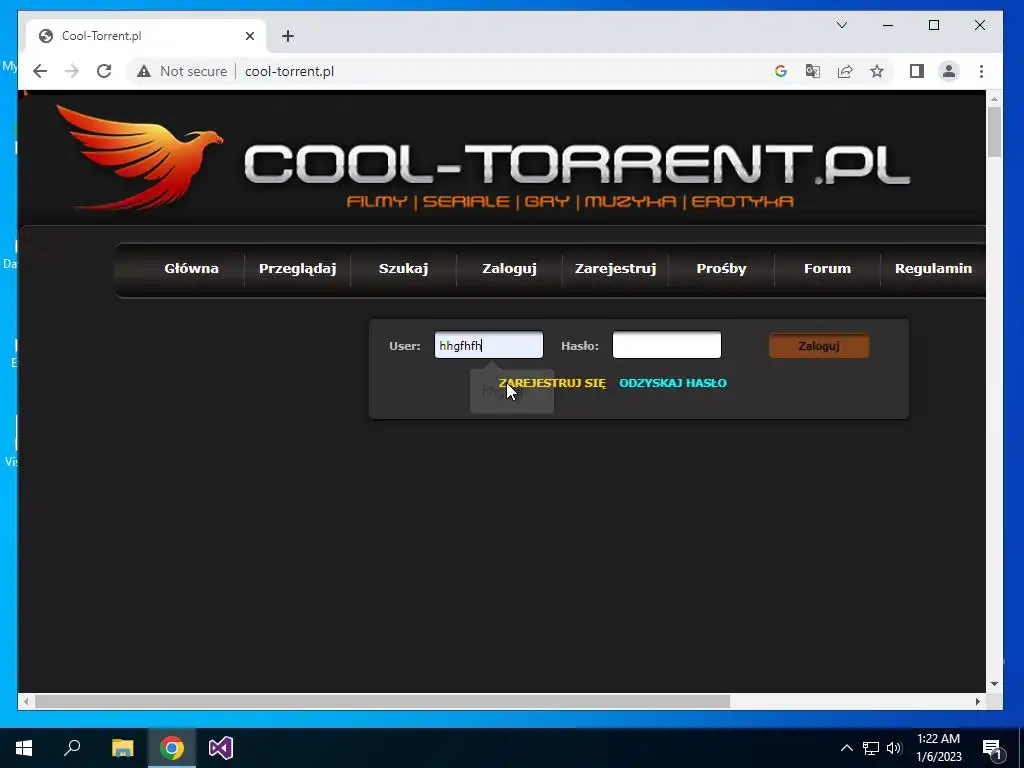Minimize the Chrome window
The width and height of the screenshot is (1024, 768).
(888, 25)
